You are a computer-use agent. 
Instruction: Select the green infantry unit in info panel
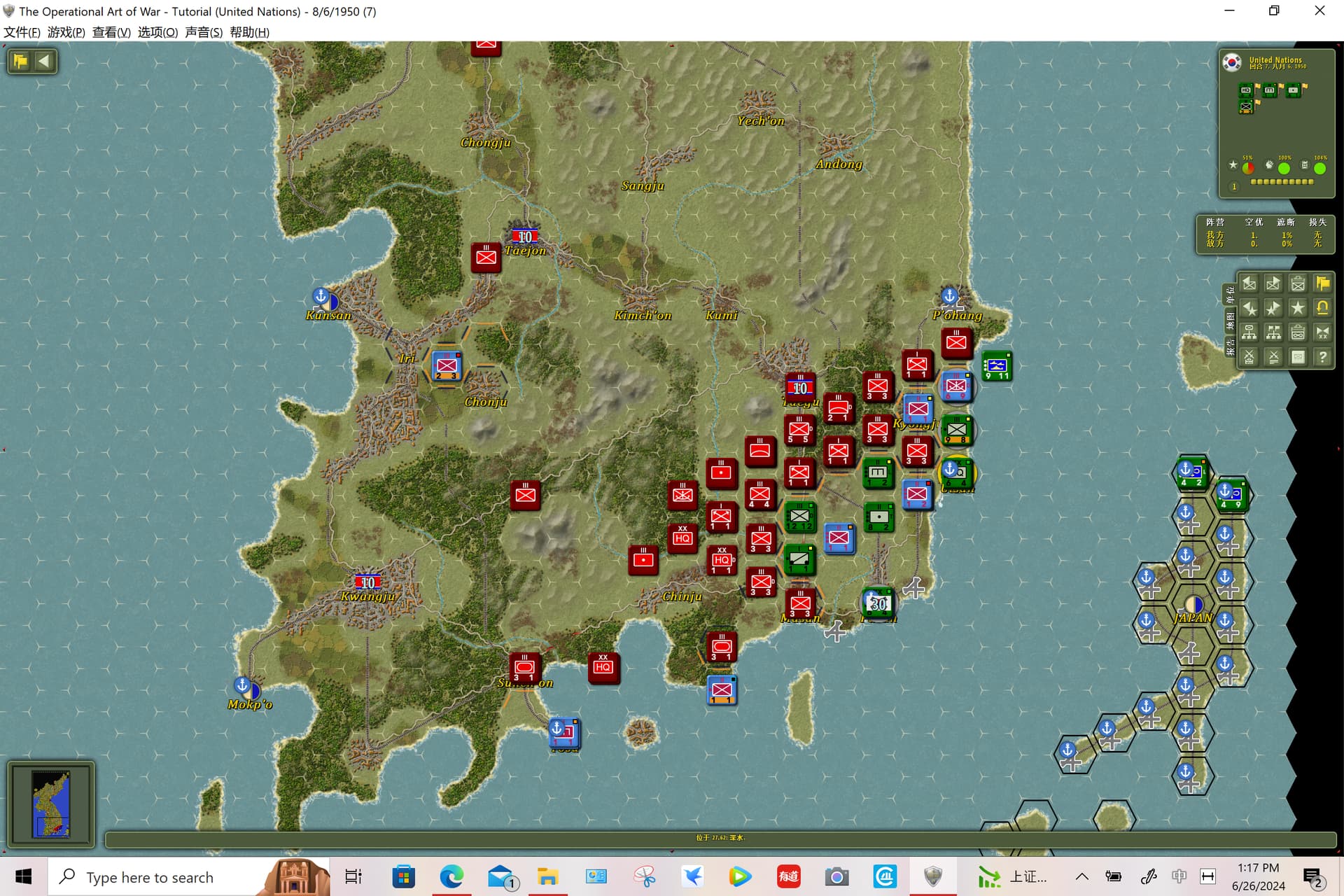tap(1247, 107)
